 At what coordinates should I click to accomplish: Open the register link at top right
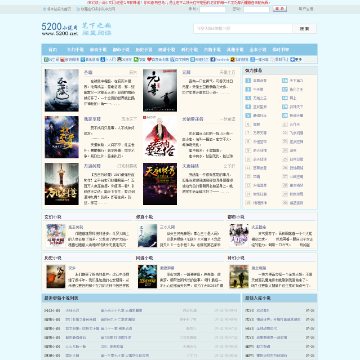305,9
